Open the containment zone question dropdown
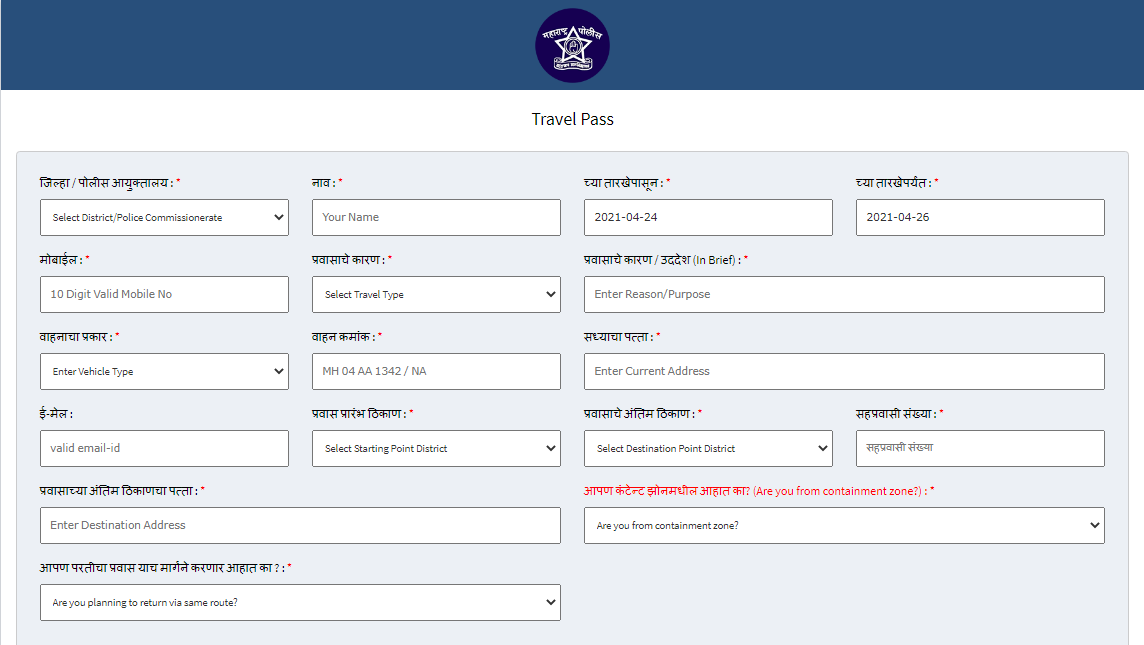Viewport: 1144px width, 645px height. 844,525
